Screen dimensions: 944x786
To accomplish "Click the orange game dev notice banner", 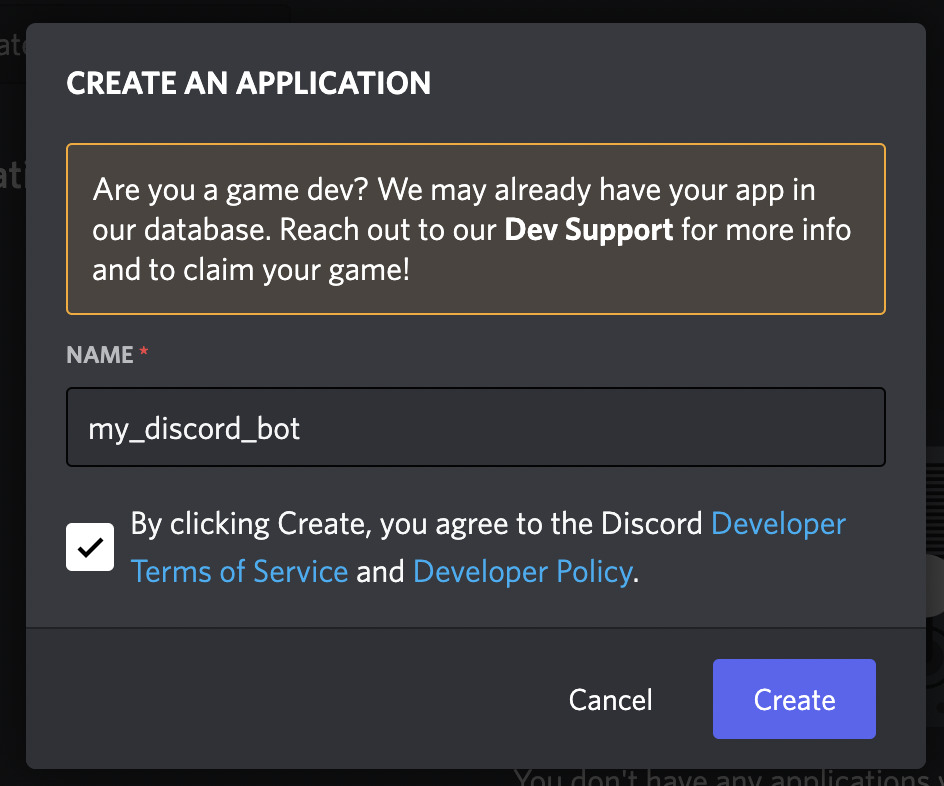I will [475, 229].
